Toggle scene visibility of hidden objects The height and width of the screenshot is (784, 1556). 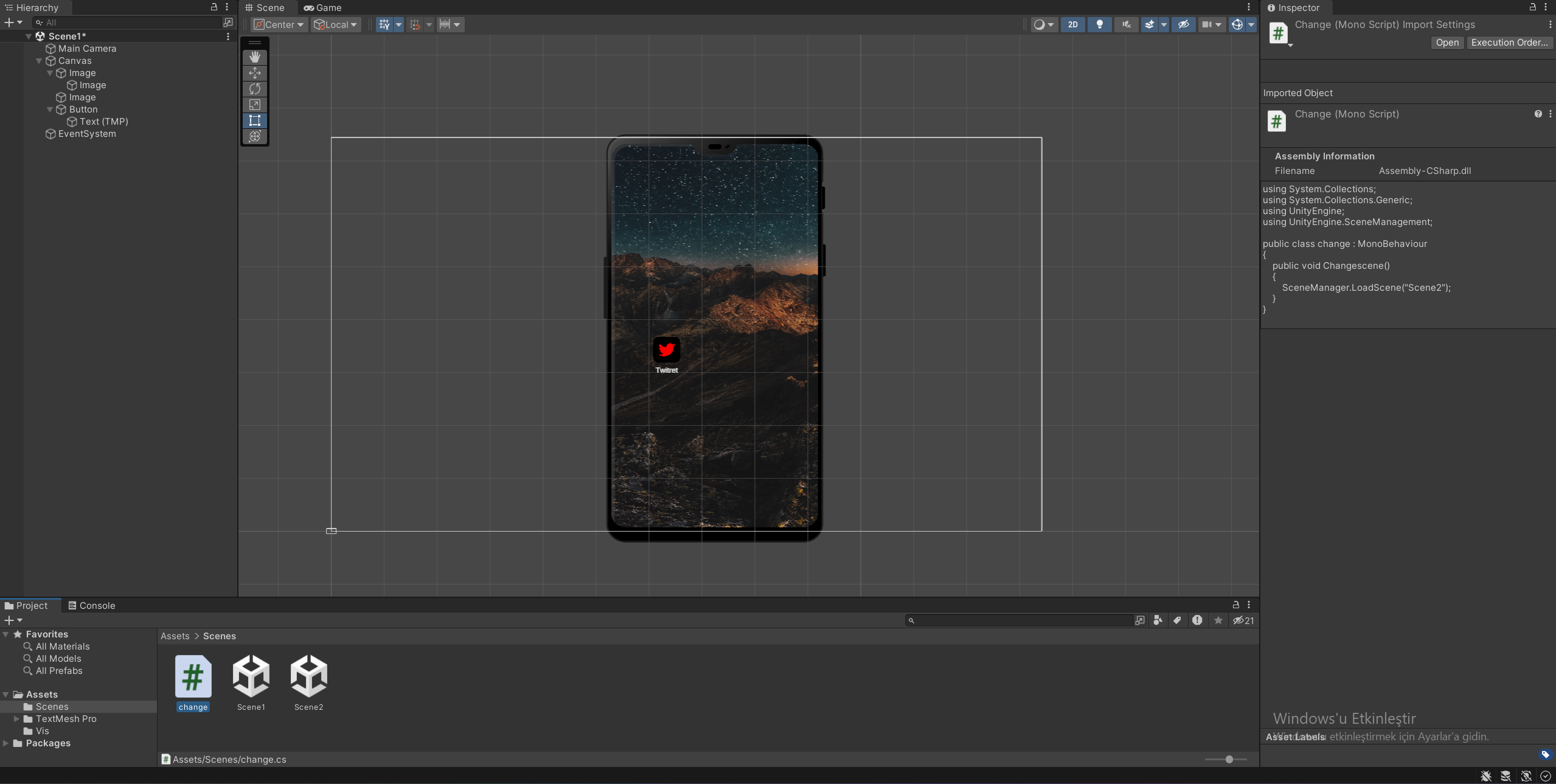click(x=1183, y=24)
